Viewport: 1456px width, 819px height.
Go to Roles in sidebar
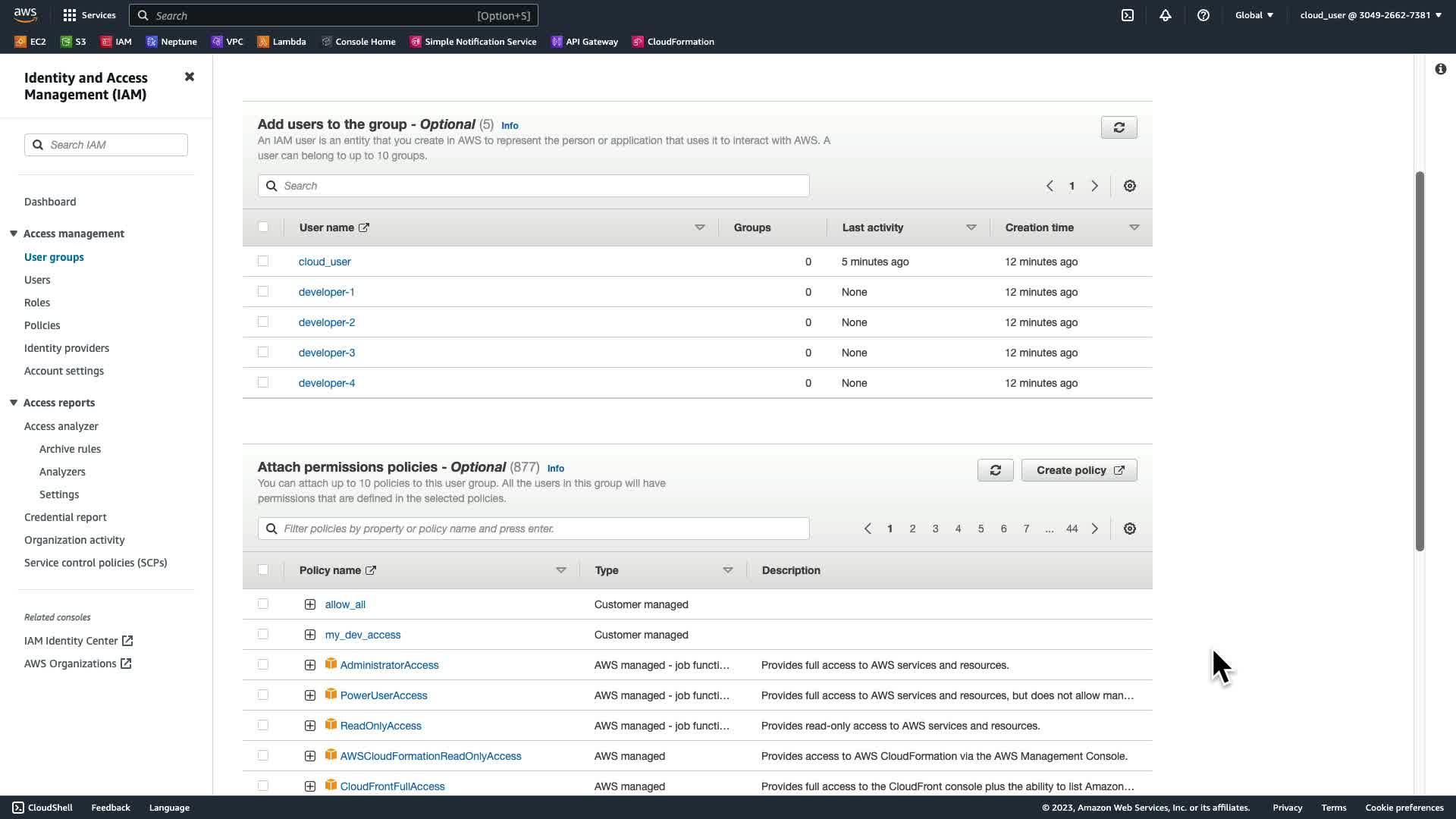click(x=37, y=303)
